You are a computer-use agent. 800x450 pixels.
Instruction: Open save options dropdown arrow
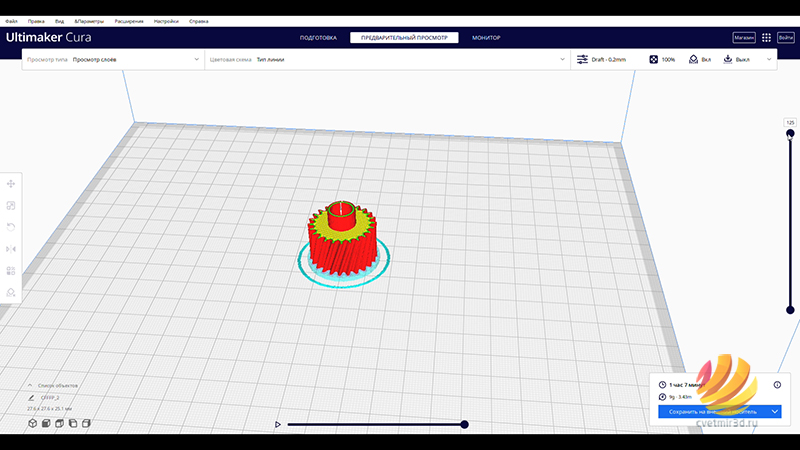click(x=774, y=411)
